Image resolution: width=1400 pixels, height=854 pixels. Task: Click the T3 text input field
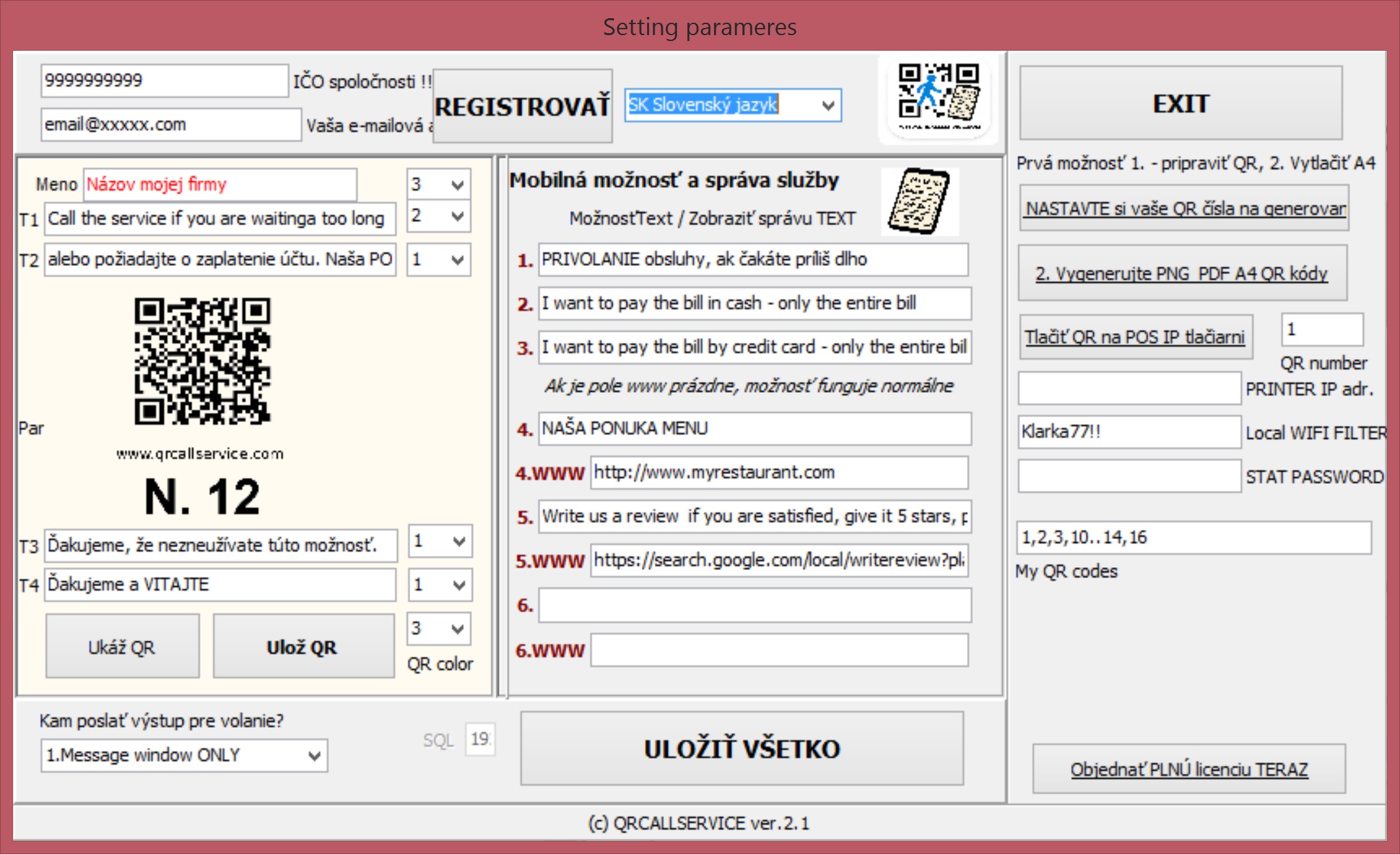[220, 545]
